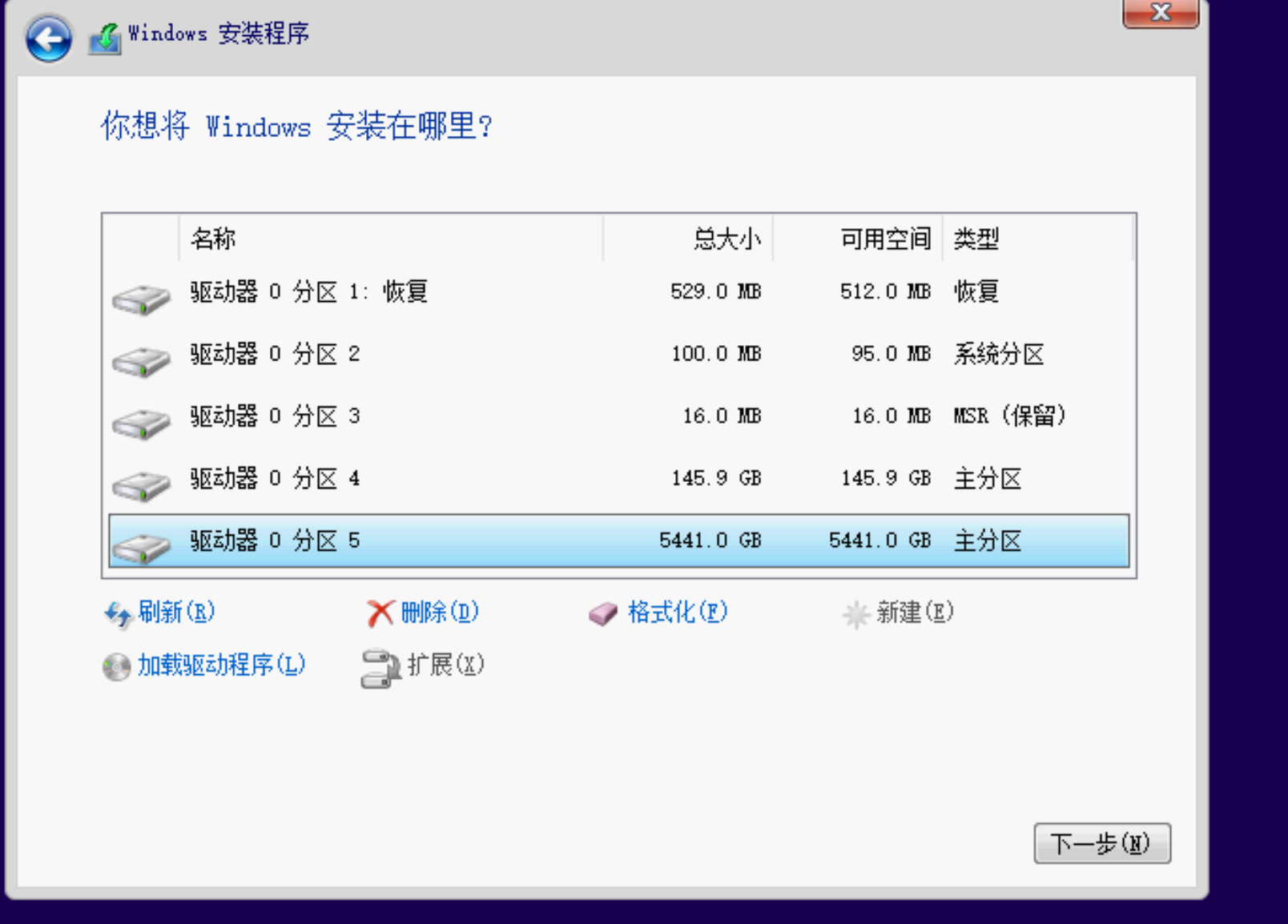The height and width of the screenshot is (924, 1288).
Task: Click the free space cell in partition 5 row
Action: coord(879,540)
